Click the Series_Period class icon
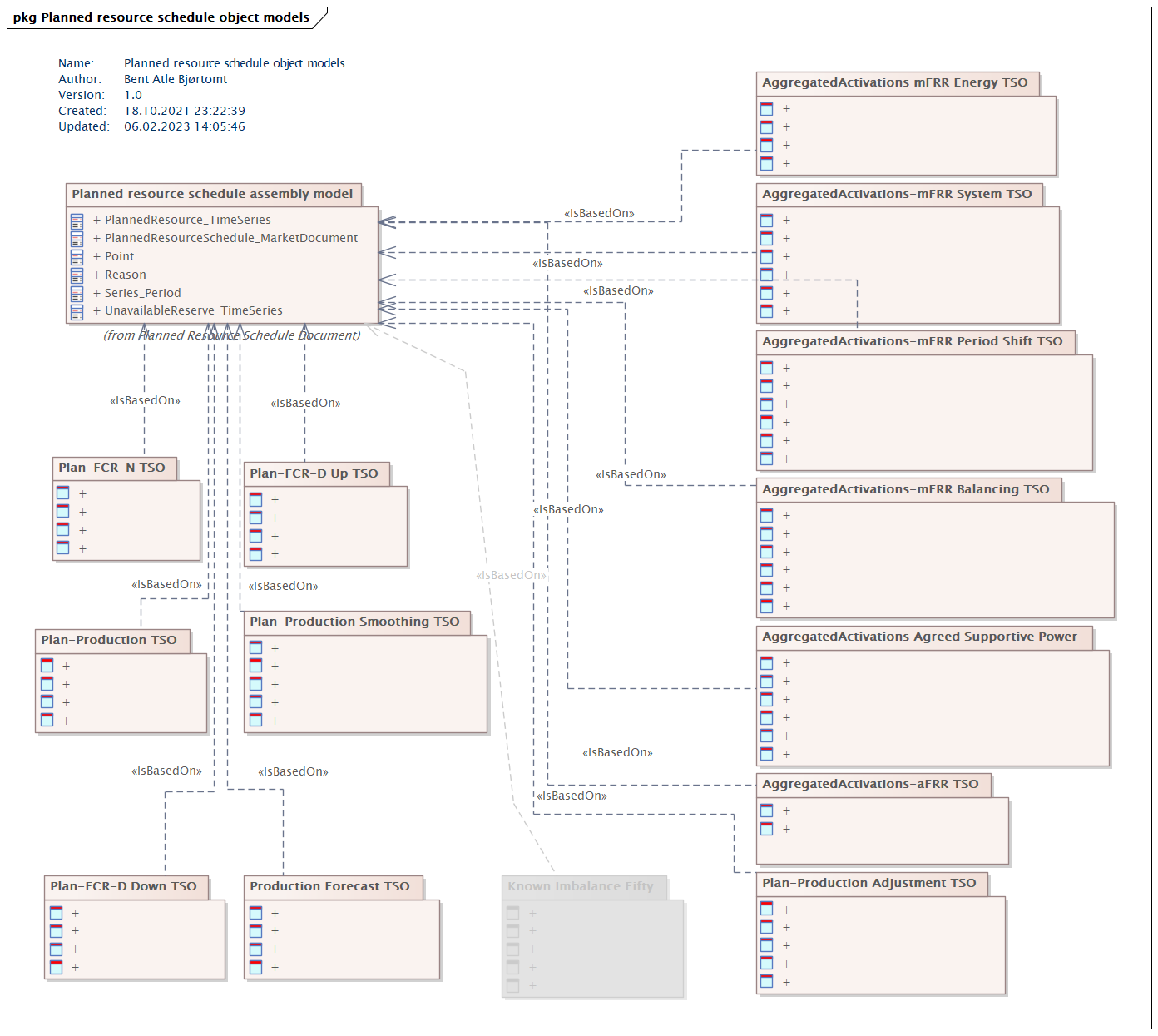This screenshot has height=1036, width=1158. click(77, 294)
